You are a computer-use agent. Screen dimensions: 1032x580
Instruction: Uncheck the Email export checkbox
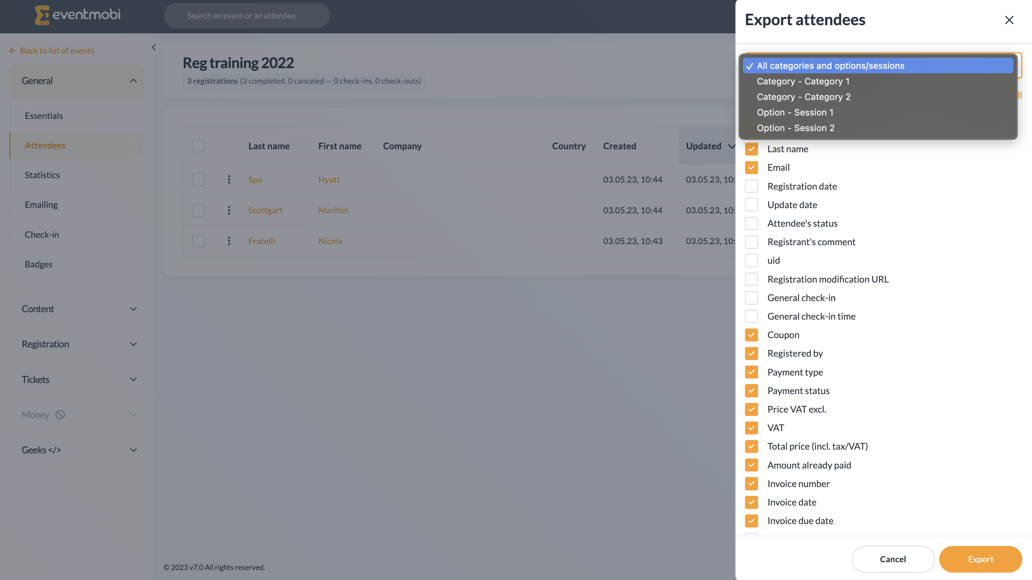click(x=751, y=167)
